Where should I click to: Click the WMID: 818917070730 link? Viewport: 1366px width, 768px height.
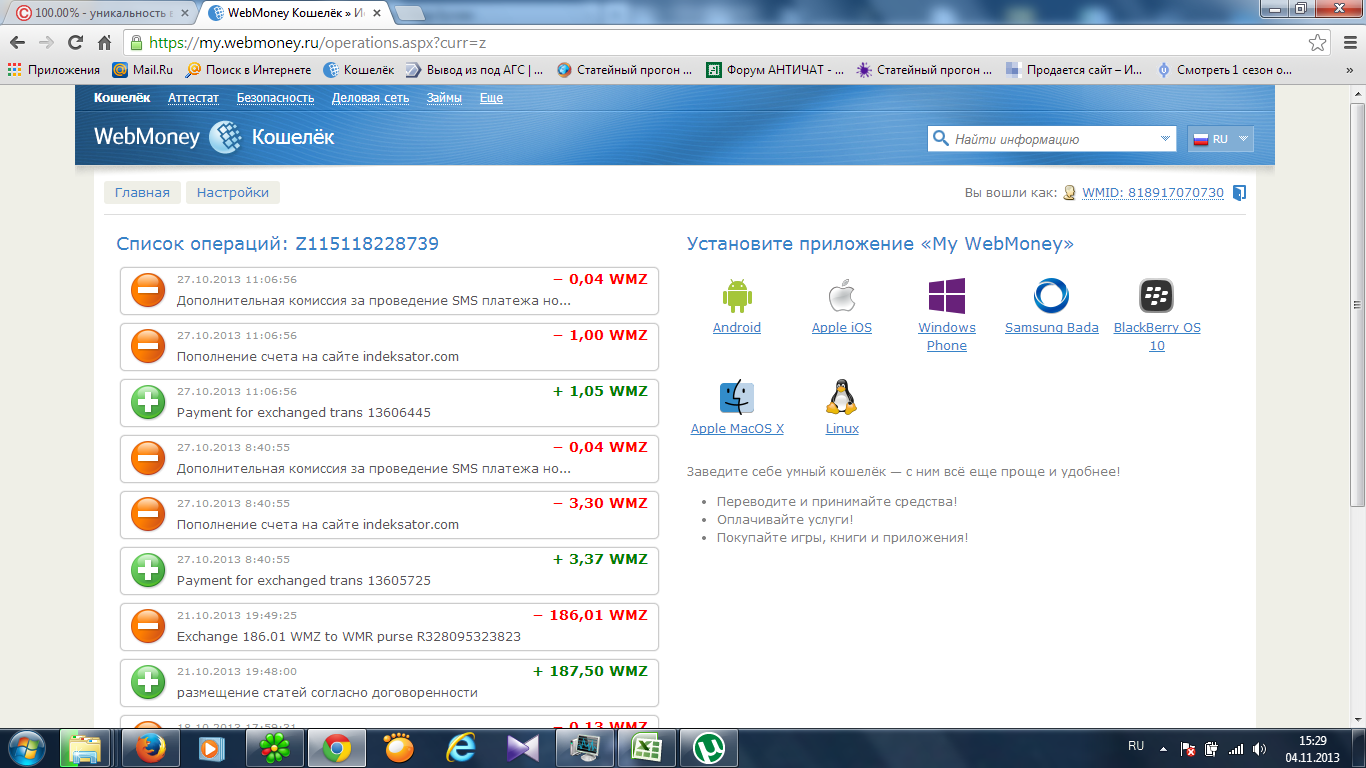pos(1153,193)
